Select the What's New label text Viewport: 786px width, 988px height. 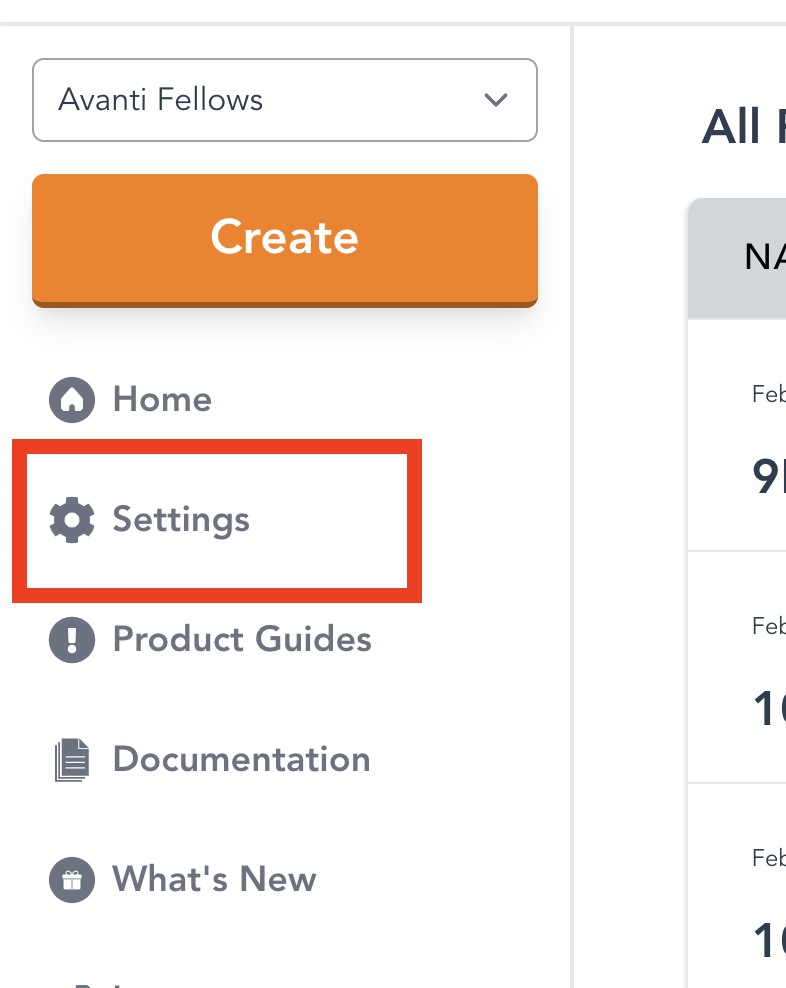(x=214, y=880)
